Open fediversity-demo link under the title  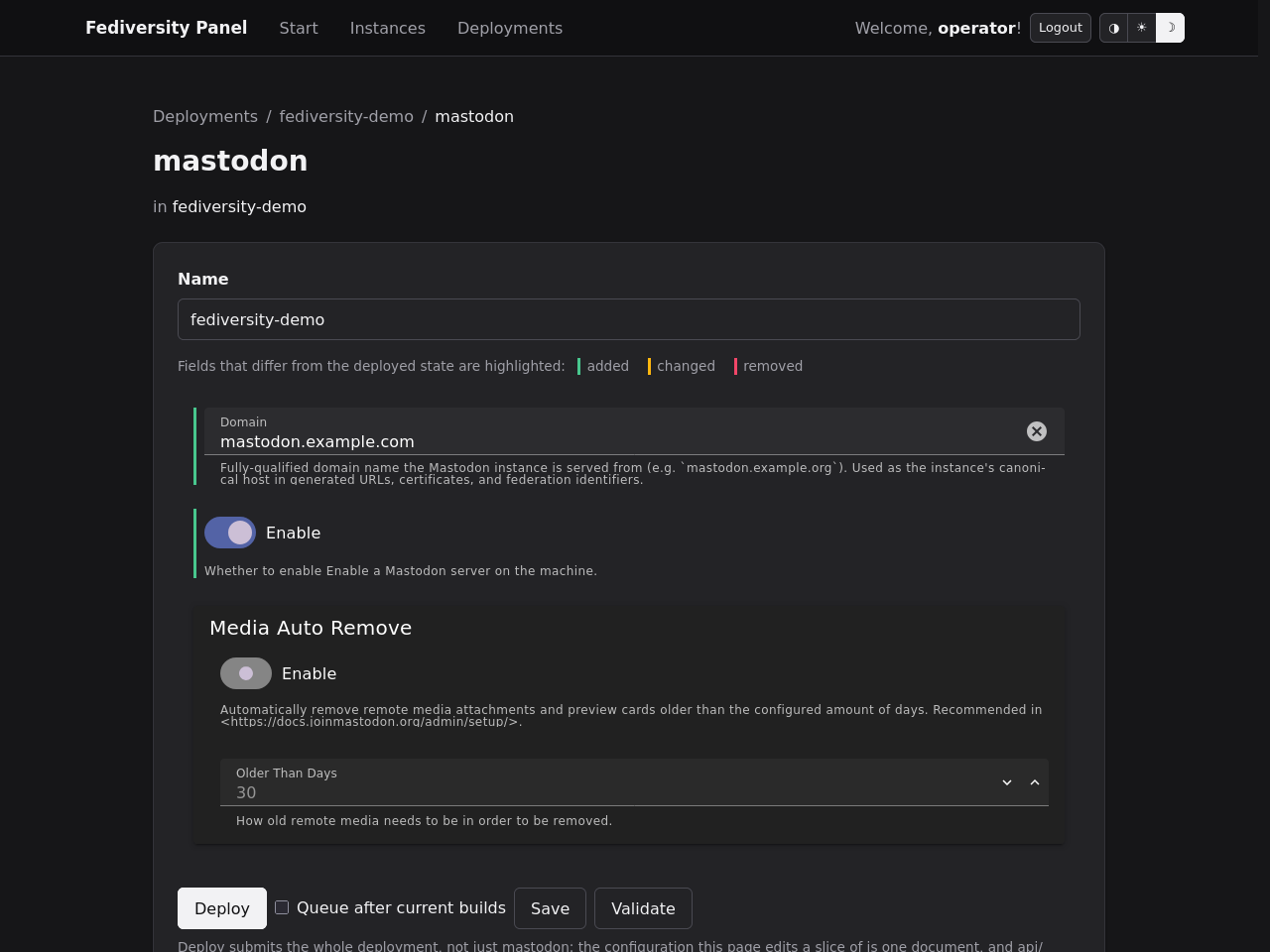click(x=239, y=206)
